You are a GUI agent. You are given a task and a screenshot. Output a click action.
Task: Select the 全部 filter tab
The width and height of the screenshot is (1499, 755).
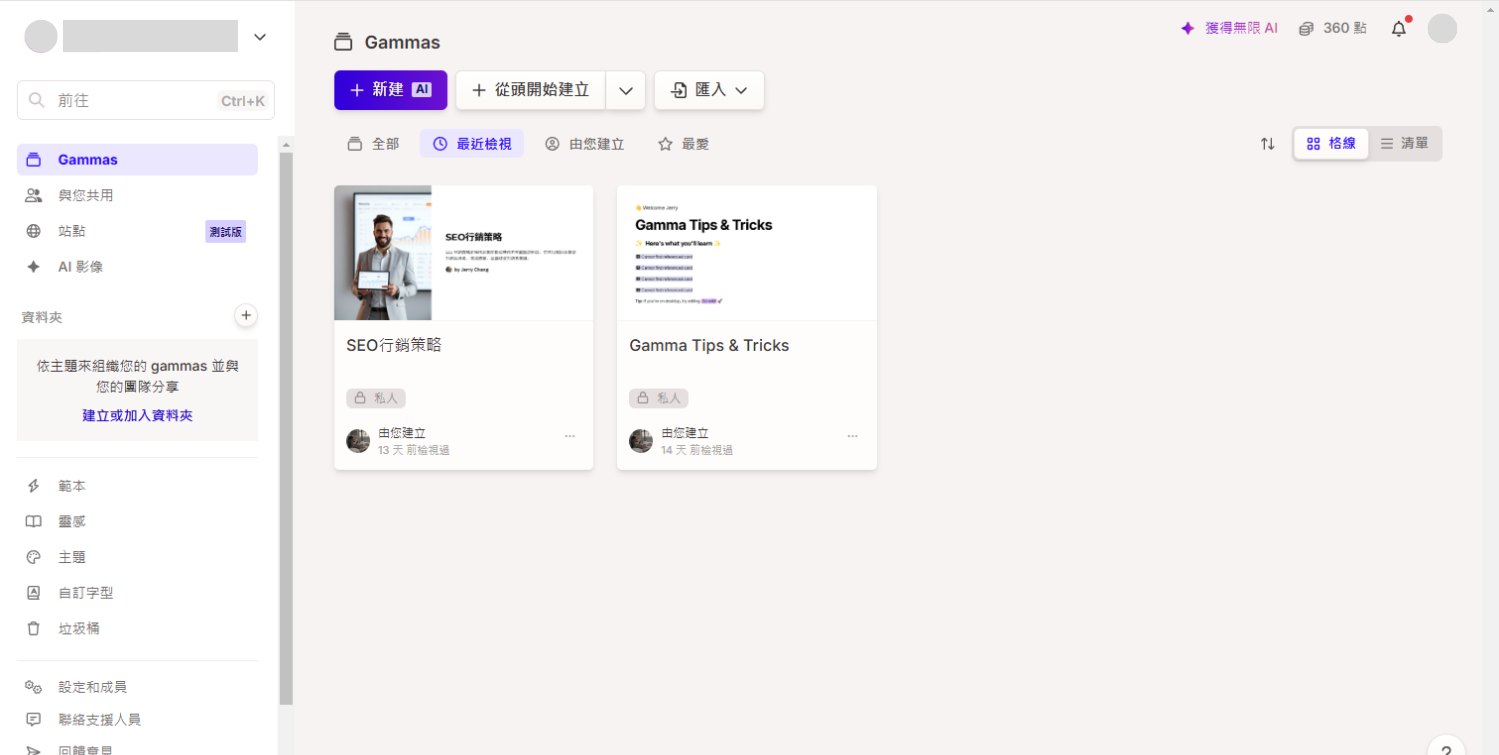[373, 144]
